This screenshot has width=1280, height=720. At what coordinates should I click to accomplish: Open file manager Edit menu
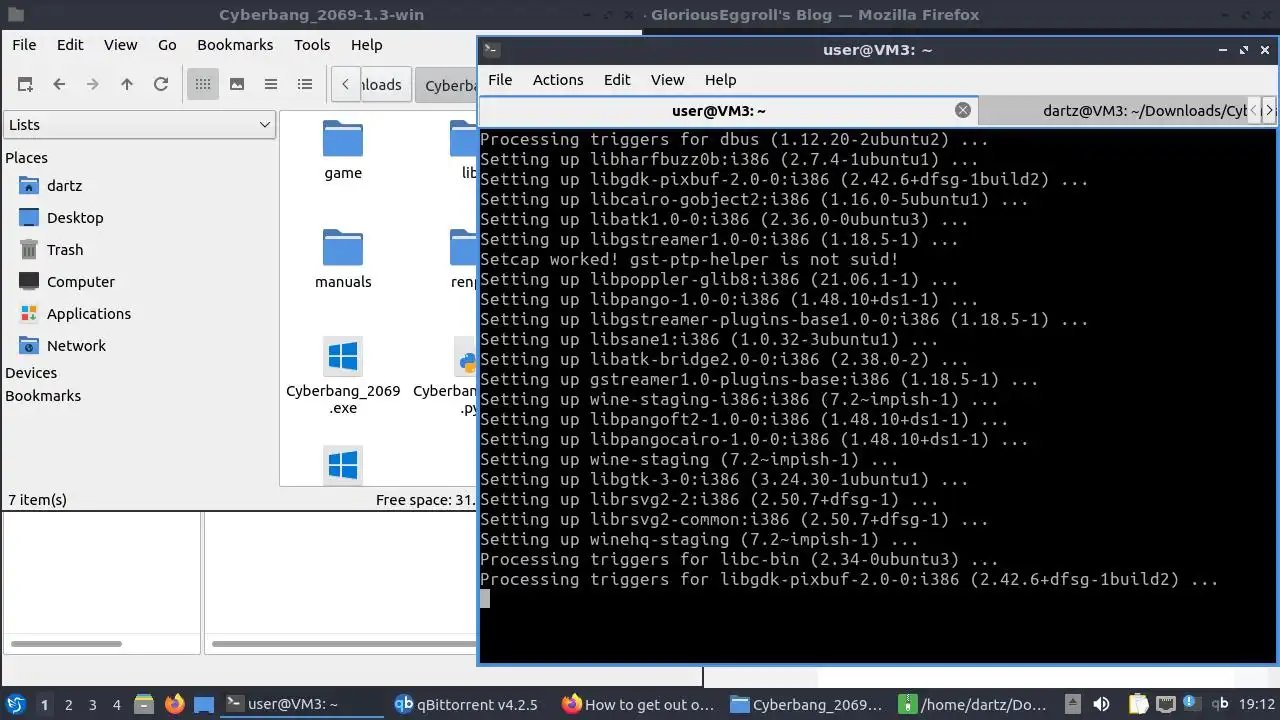point(70,45)
